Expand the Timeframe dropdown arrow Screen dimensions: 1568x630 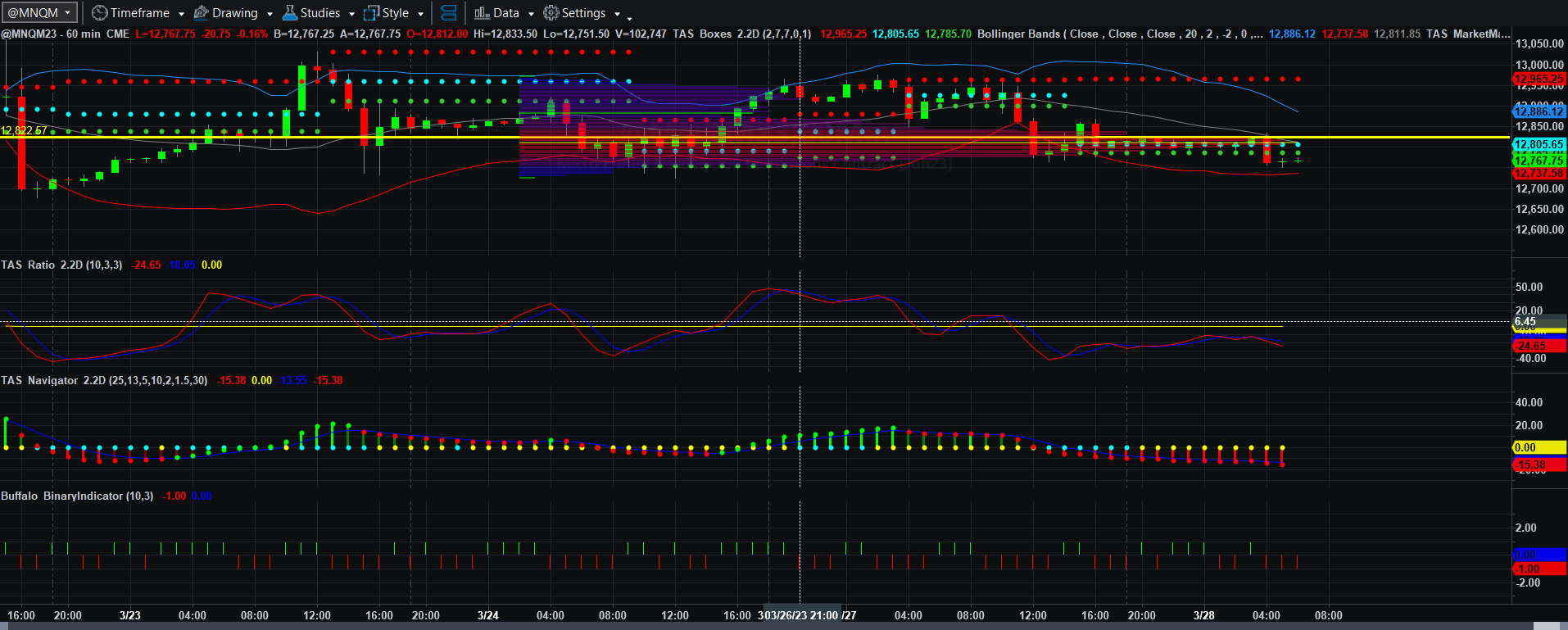(181, 14)
